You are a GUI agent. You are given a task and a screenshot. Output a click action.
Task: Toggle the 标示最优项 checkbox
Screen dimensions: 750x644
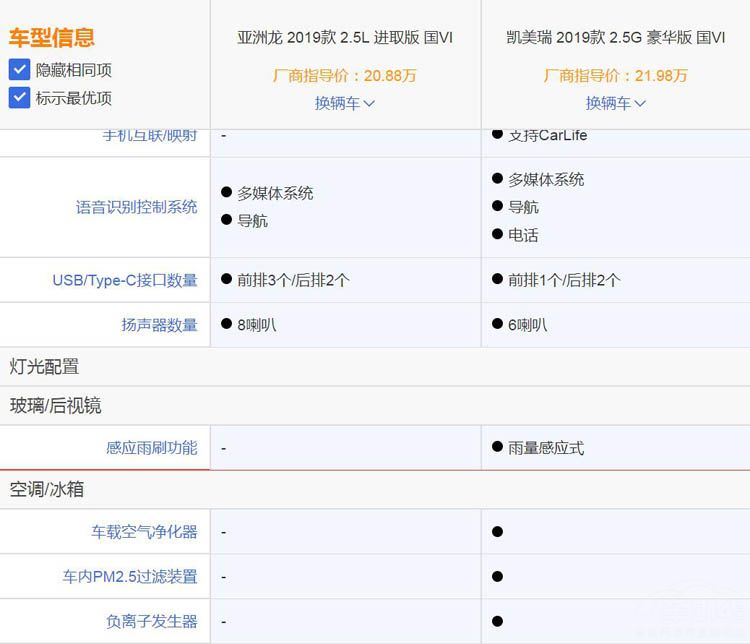(19, 98)
